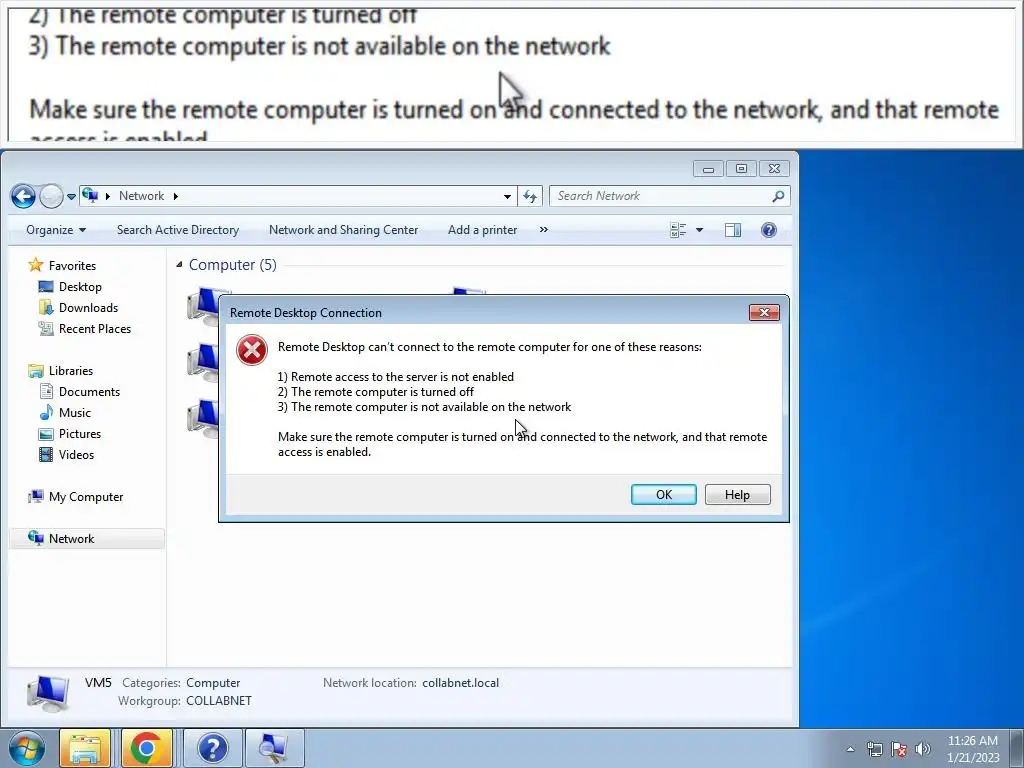Open Chrome from the taskbar
The height and width of the screenshot is (768, 1024).
146,748
